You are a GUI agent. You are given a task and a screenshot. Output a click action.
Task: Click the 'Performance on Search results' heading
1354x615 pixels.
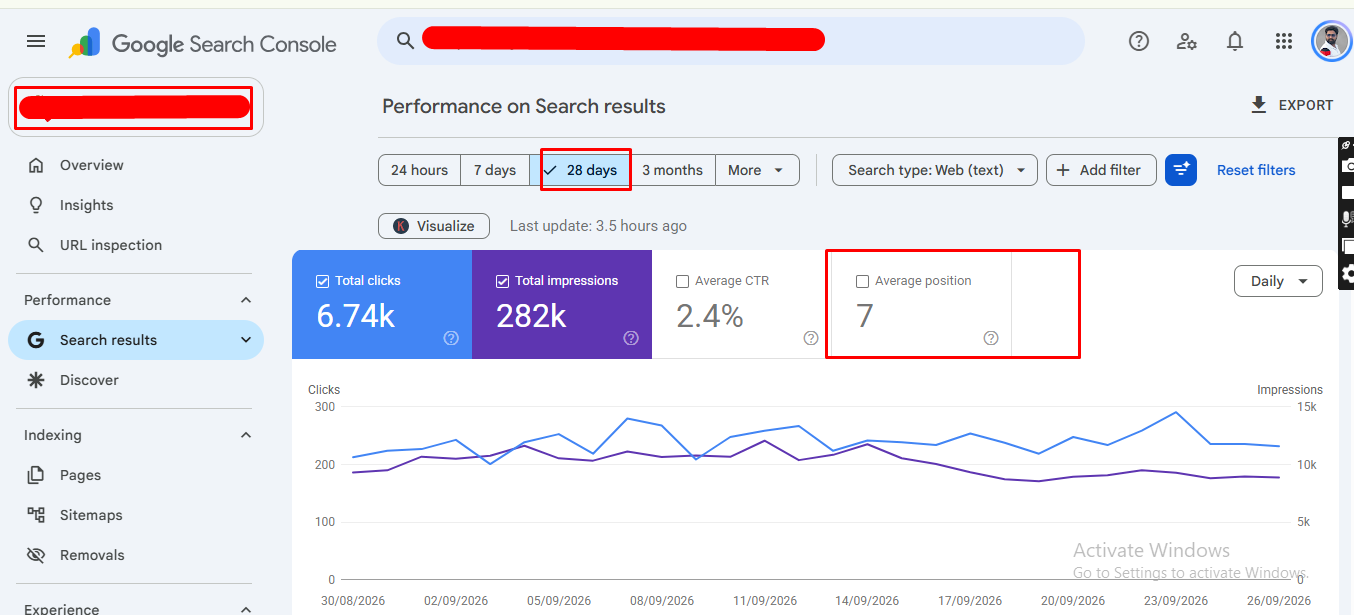click(x=524, y=106)
